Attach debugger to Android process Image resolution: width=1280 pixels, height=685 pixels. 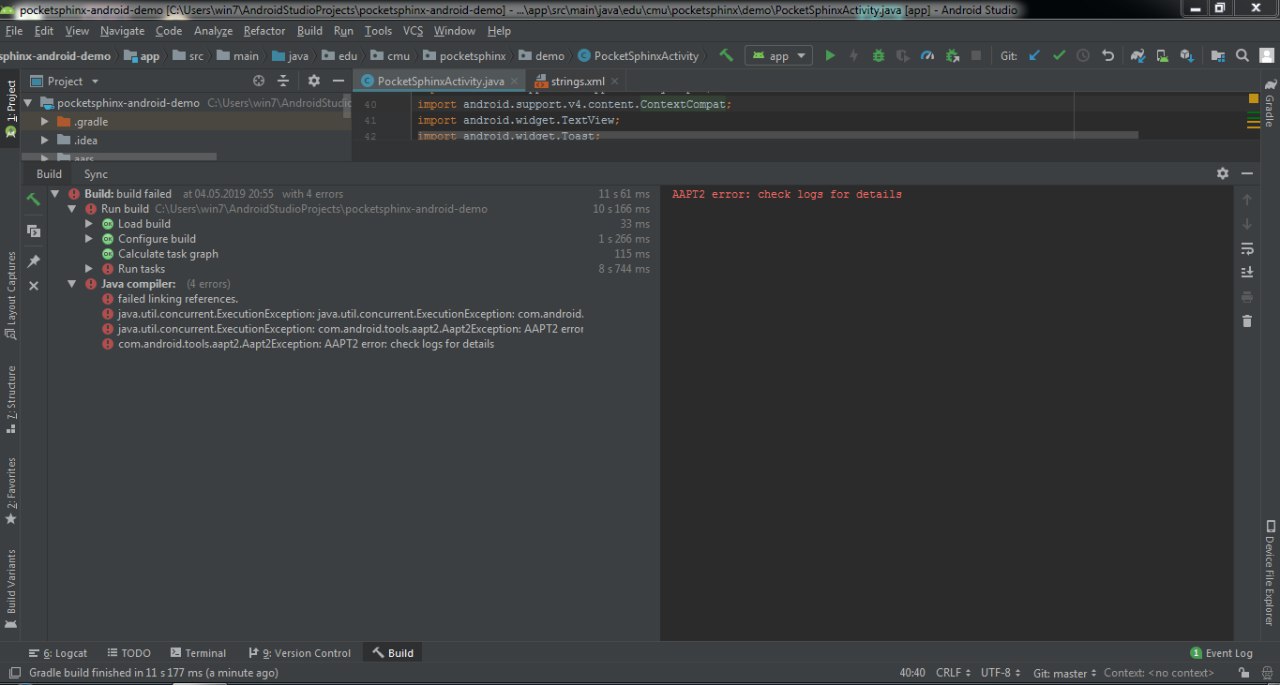coord(952,56)
